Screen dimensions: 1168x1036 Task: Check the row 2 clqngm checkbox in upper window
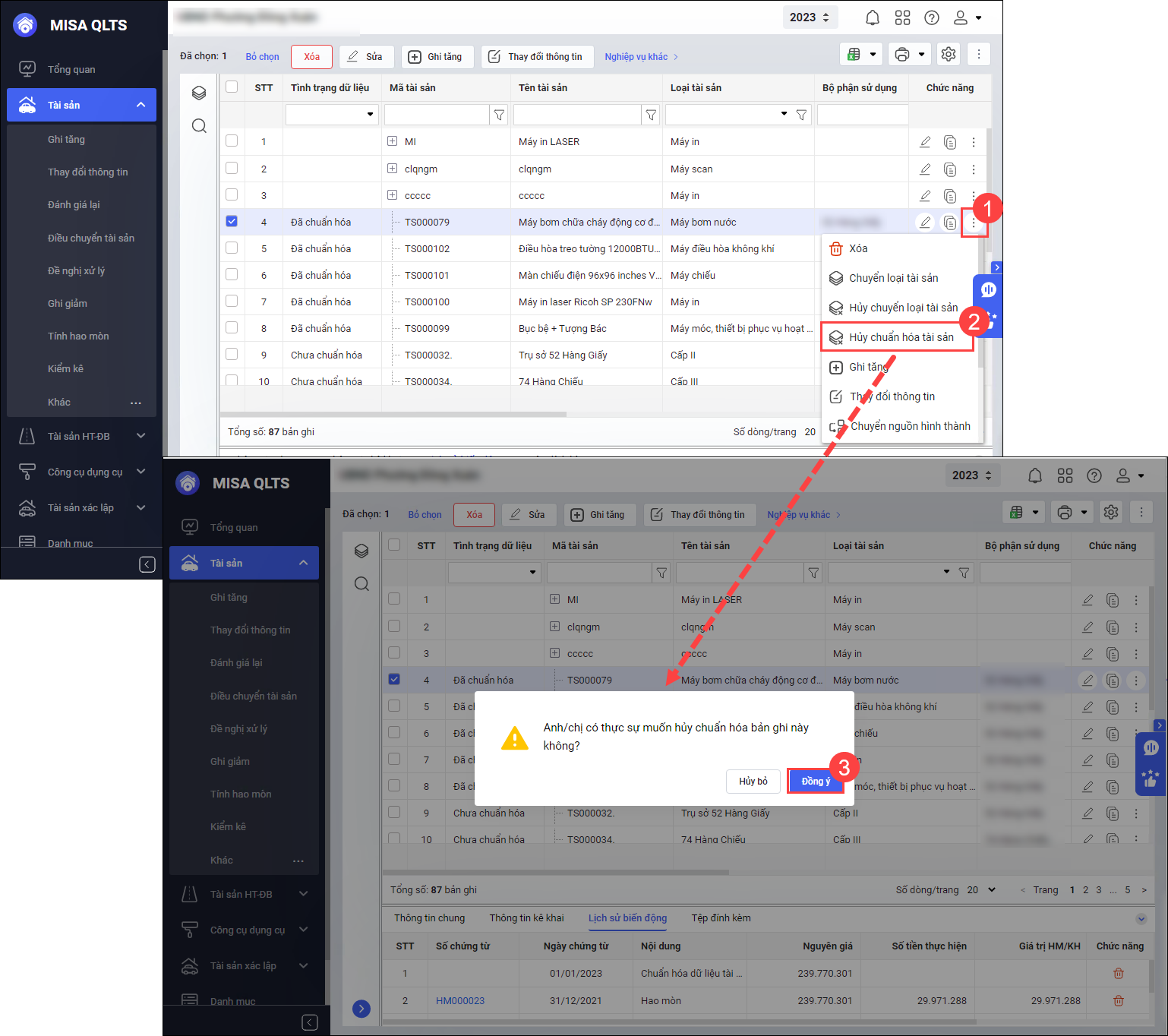pyautogui.click(x=232, y=168)
